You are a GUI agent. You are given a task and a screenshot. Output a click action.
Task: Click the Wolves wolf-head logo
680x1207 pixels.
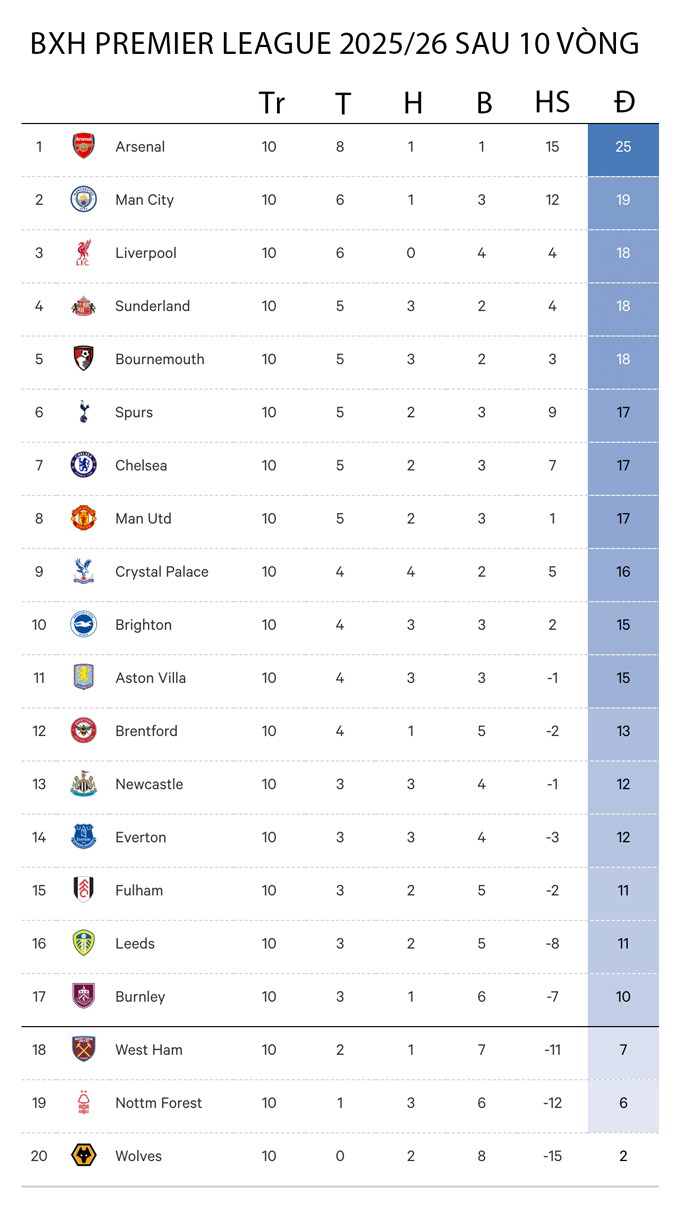(x=84, y=1156)
